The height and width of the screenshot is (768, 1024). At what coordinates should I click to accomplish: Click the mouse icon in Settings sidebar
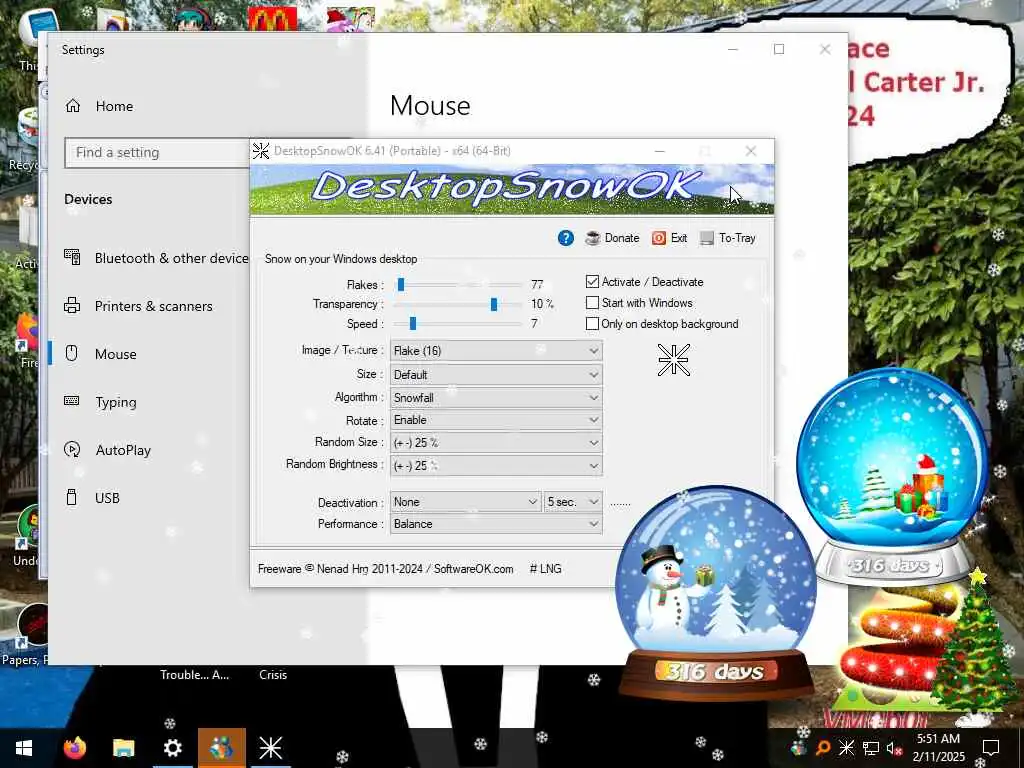click(72, 353)
